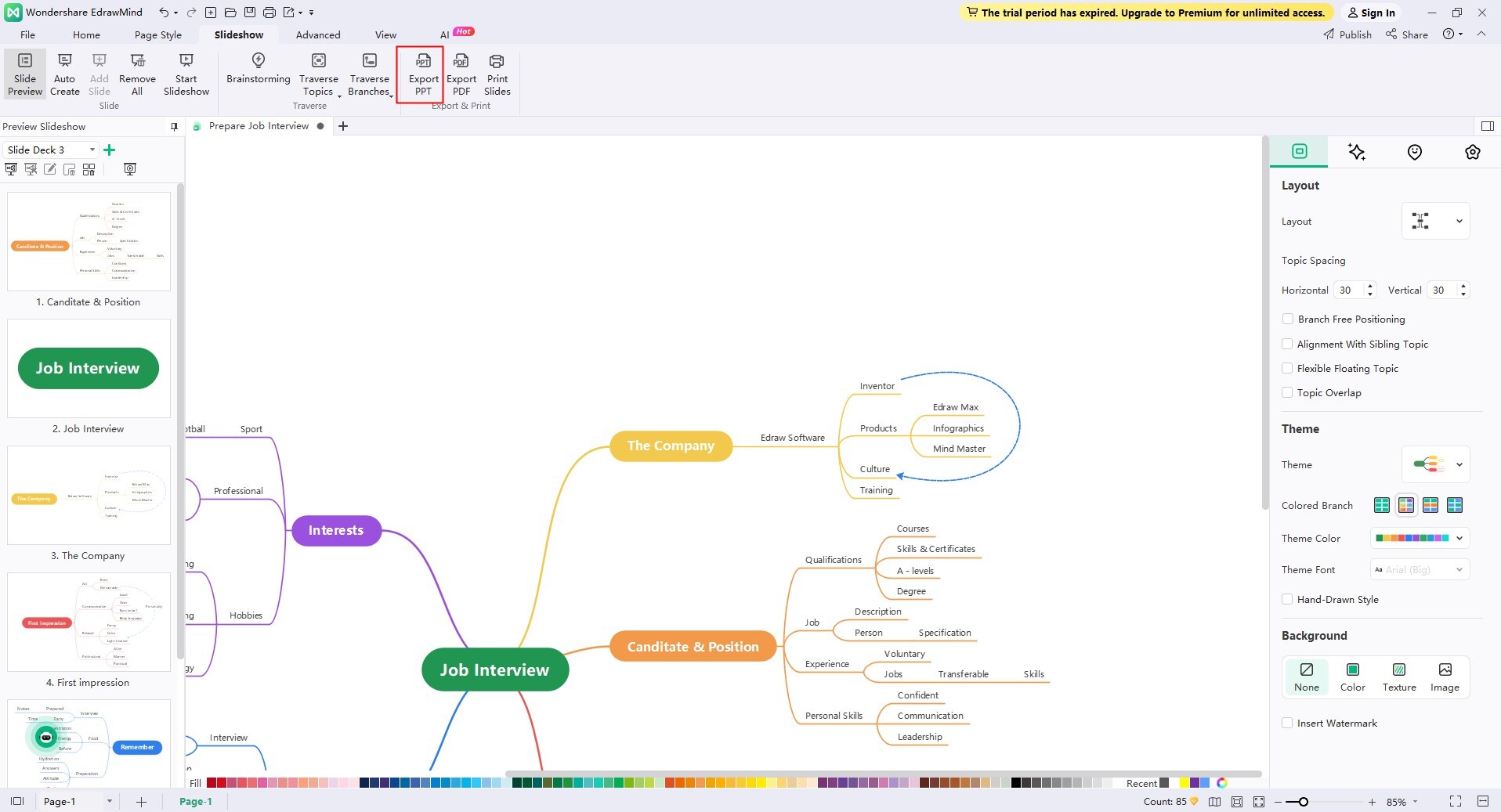1501x812 pixels.
Task: Switch to the Page Style tab
Action: [x=157, y=34]
